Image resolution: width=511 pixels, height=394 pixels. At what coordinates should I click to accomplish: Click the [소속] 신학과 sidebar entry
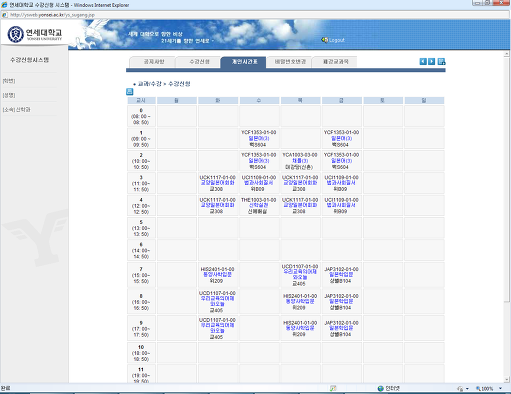click(16, 110)
